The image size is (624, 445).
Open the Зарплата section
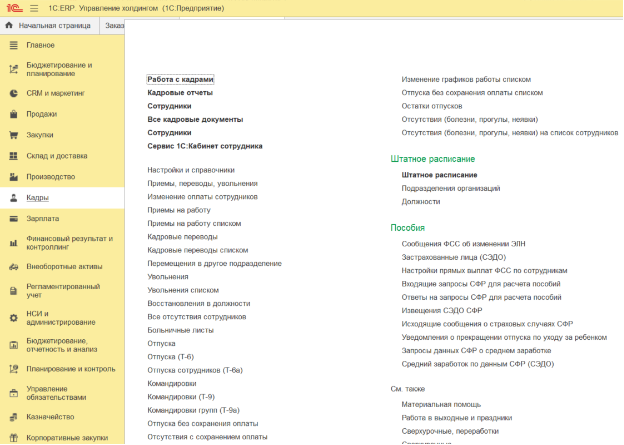pyautogui.click(x=43, y=219)
